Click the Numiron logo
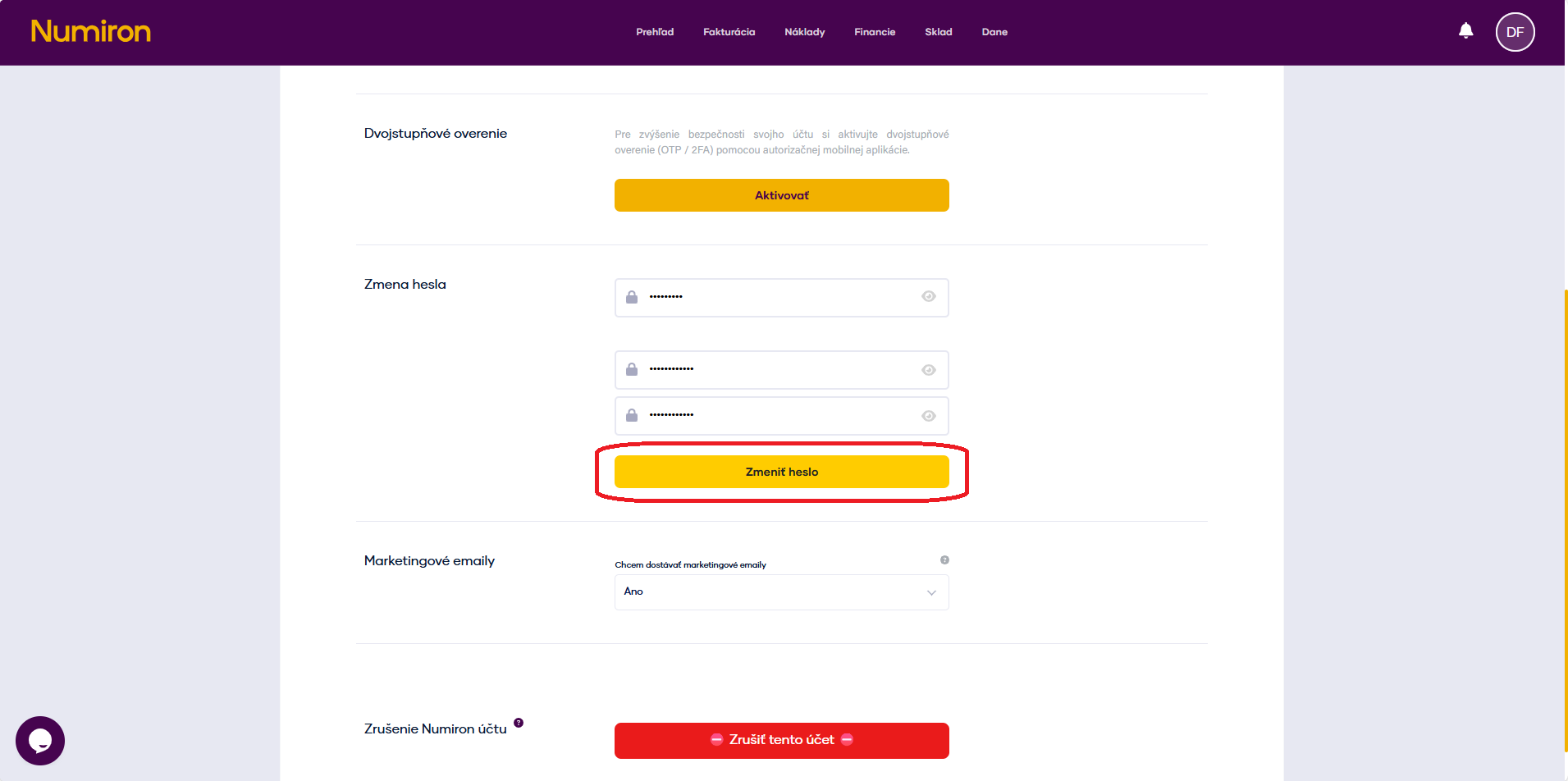Viewport: 1568px width, 781px height. pyautogui.click(x=91, y=31)
